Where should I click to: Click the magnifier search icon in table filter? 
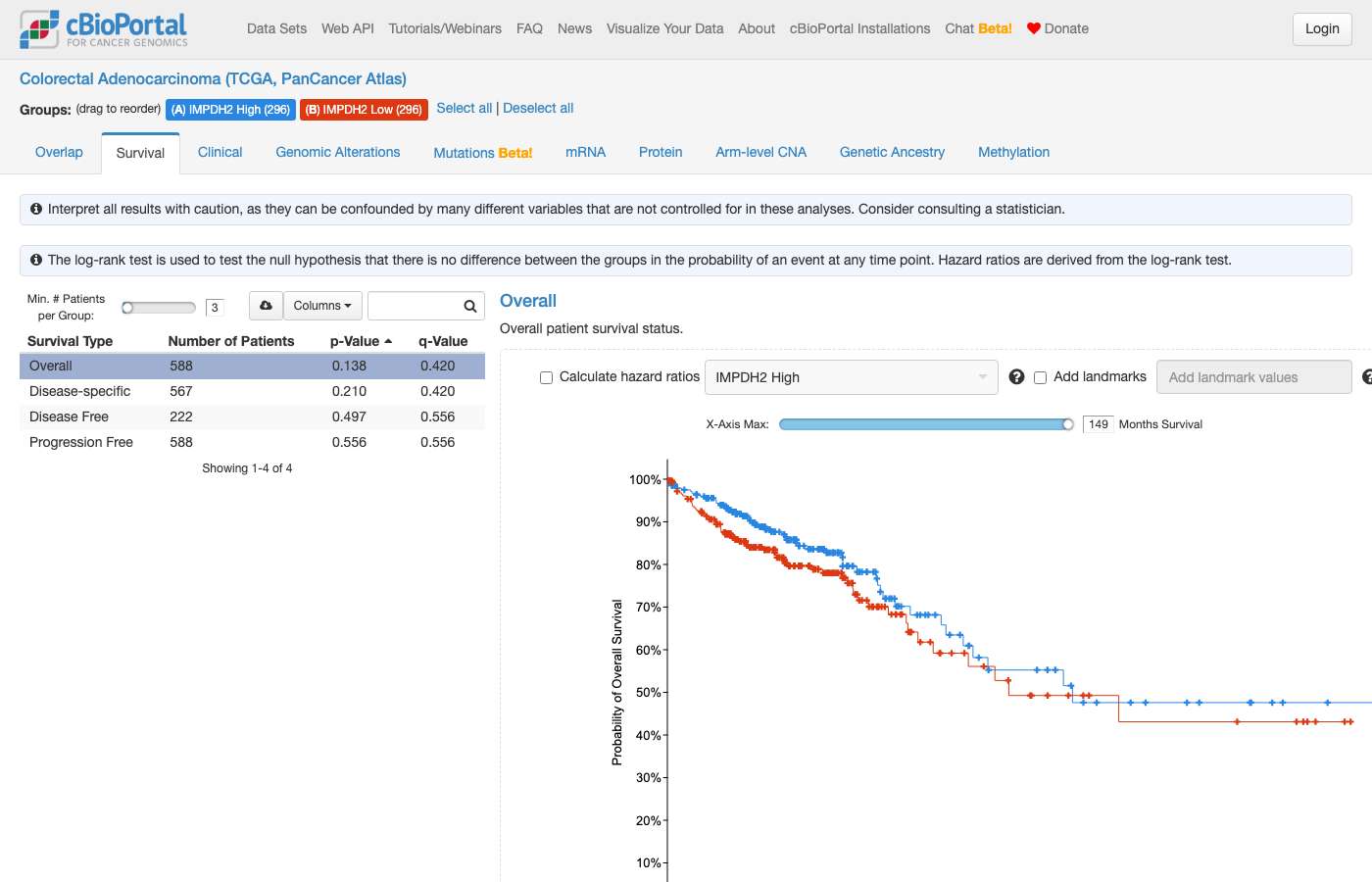pyautogui.click(x=470, y=306)
